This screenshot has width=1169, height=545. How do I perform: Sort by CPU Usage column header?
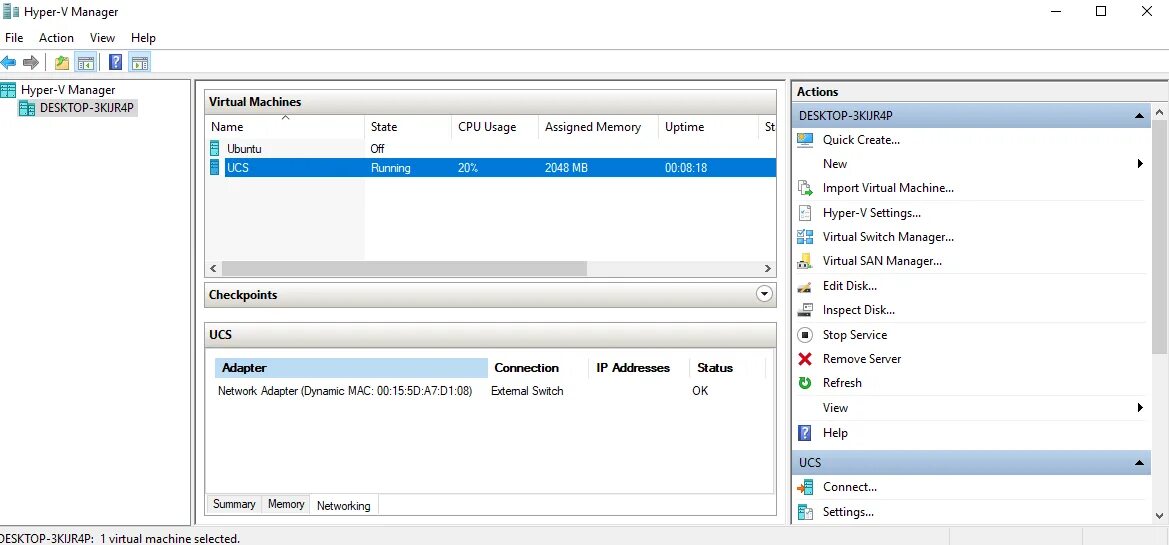[x=495, y=127]
